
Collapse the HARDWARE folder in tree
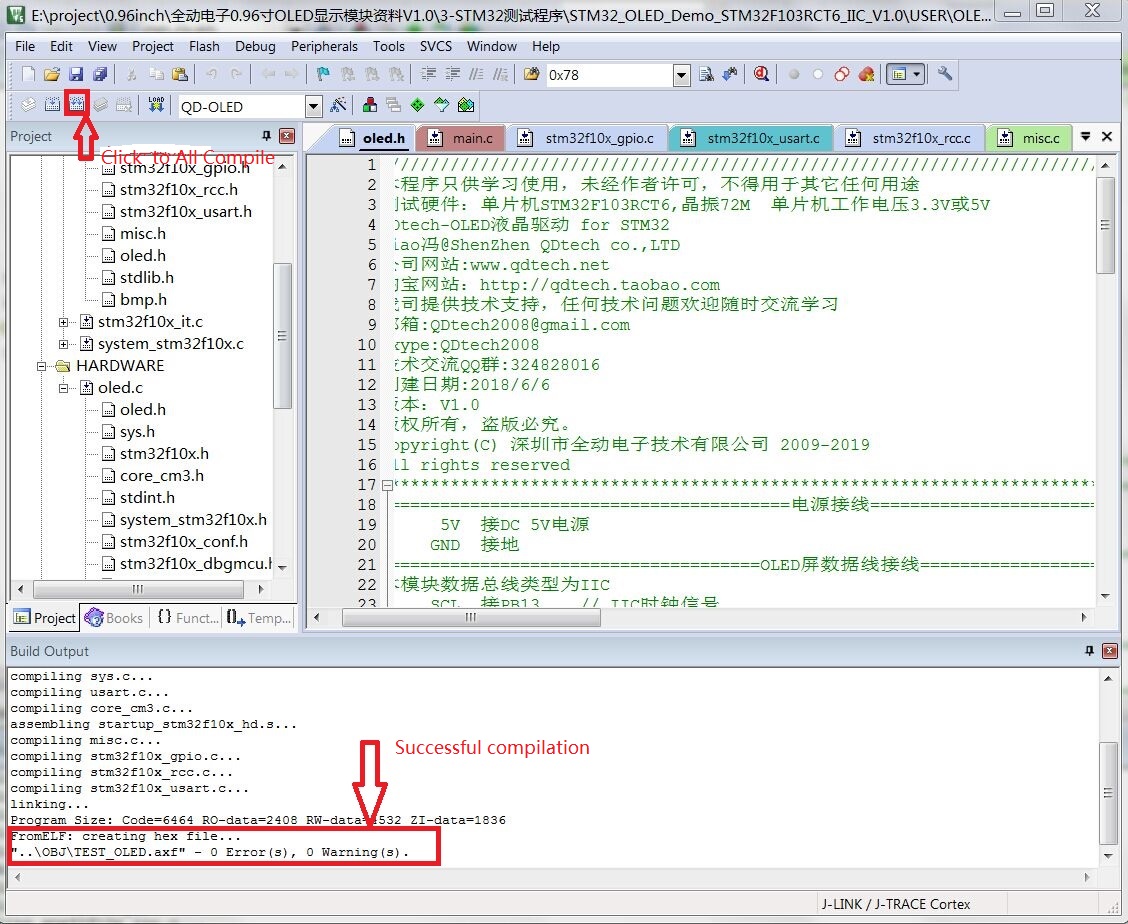coord(42,366)
